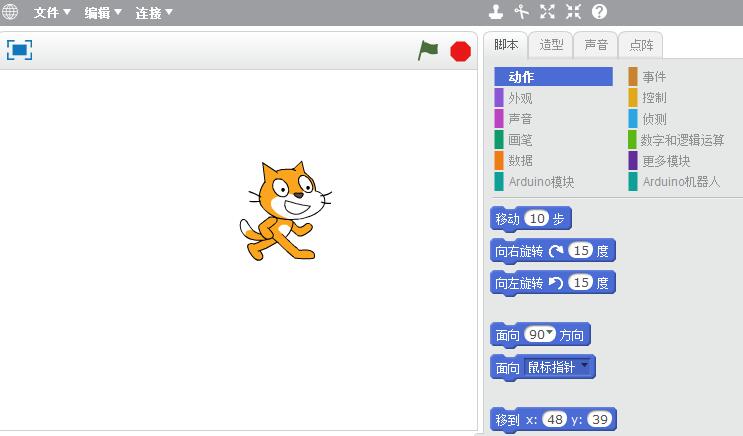Screen dimensions: 743x436
Task: Select the grow sprite tool
Action: pos(547,12)
